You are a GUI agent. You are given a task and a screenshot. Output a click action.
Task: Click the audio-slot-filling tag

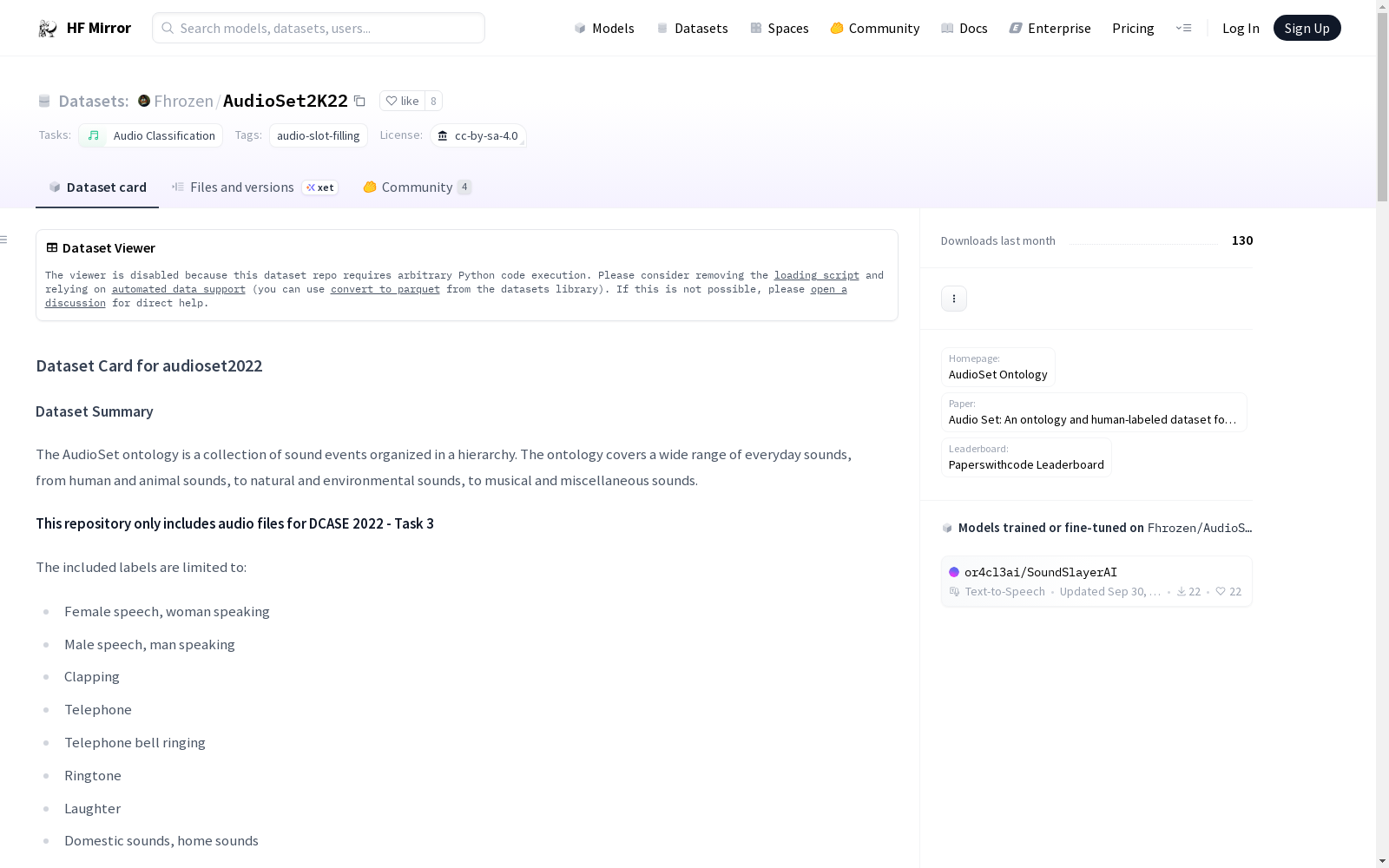pyautogui.click(x=319, y=135)
